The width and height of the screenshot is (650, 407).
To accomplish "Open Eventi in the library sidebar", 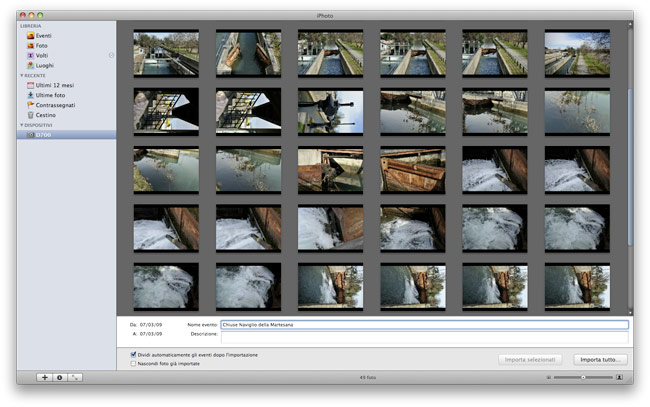I will (x=39, y=36).
